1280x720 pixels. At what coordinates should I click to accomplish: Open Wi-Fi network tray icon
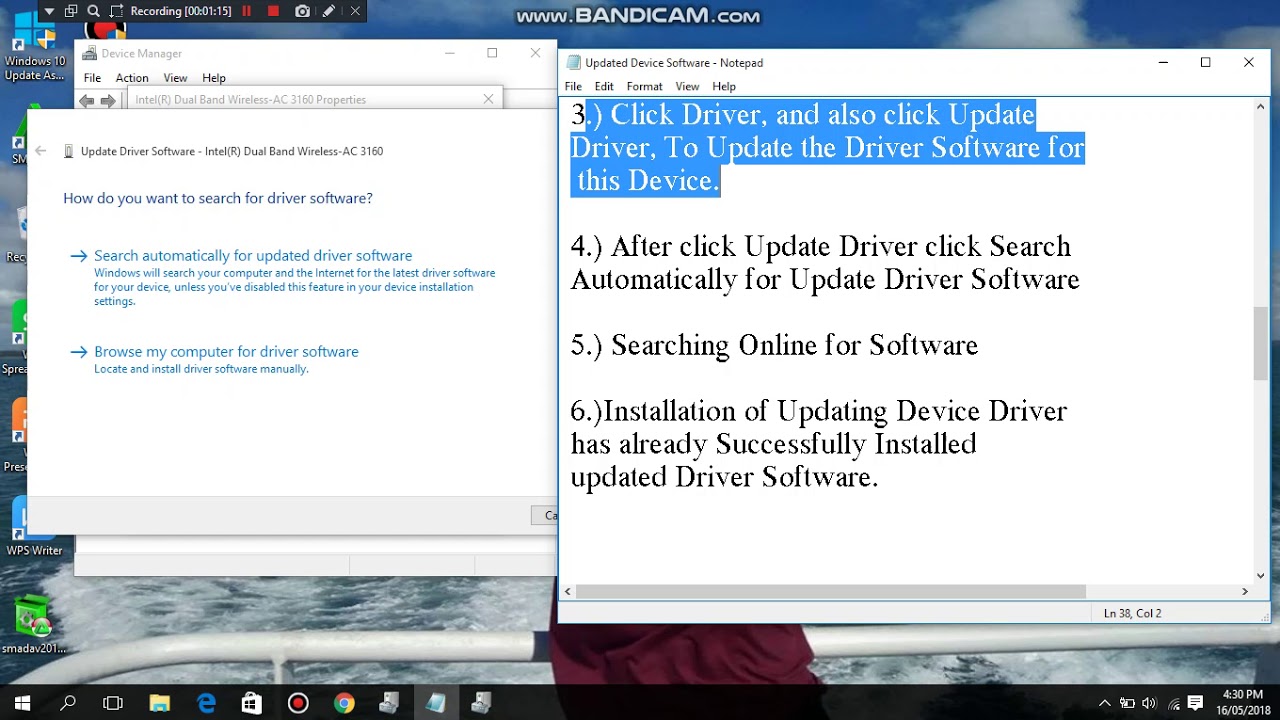(x=1173, y=703)
